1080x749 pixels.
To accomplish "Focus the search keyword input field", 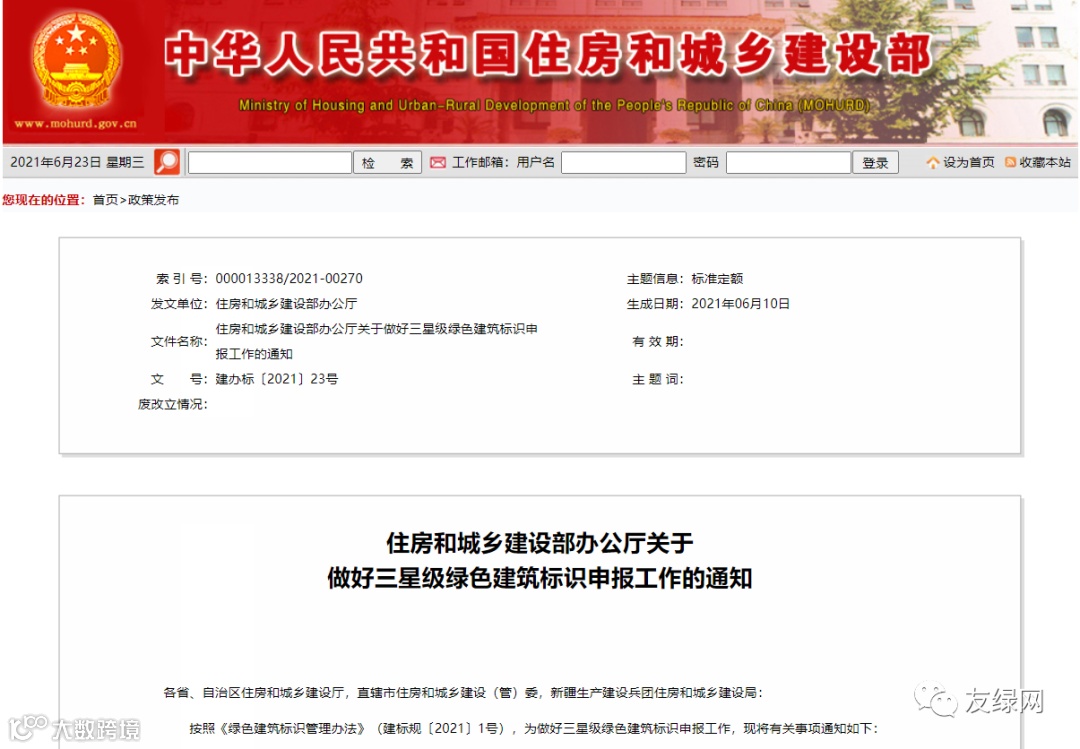I will coord(270,163).
